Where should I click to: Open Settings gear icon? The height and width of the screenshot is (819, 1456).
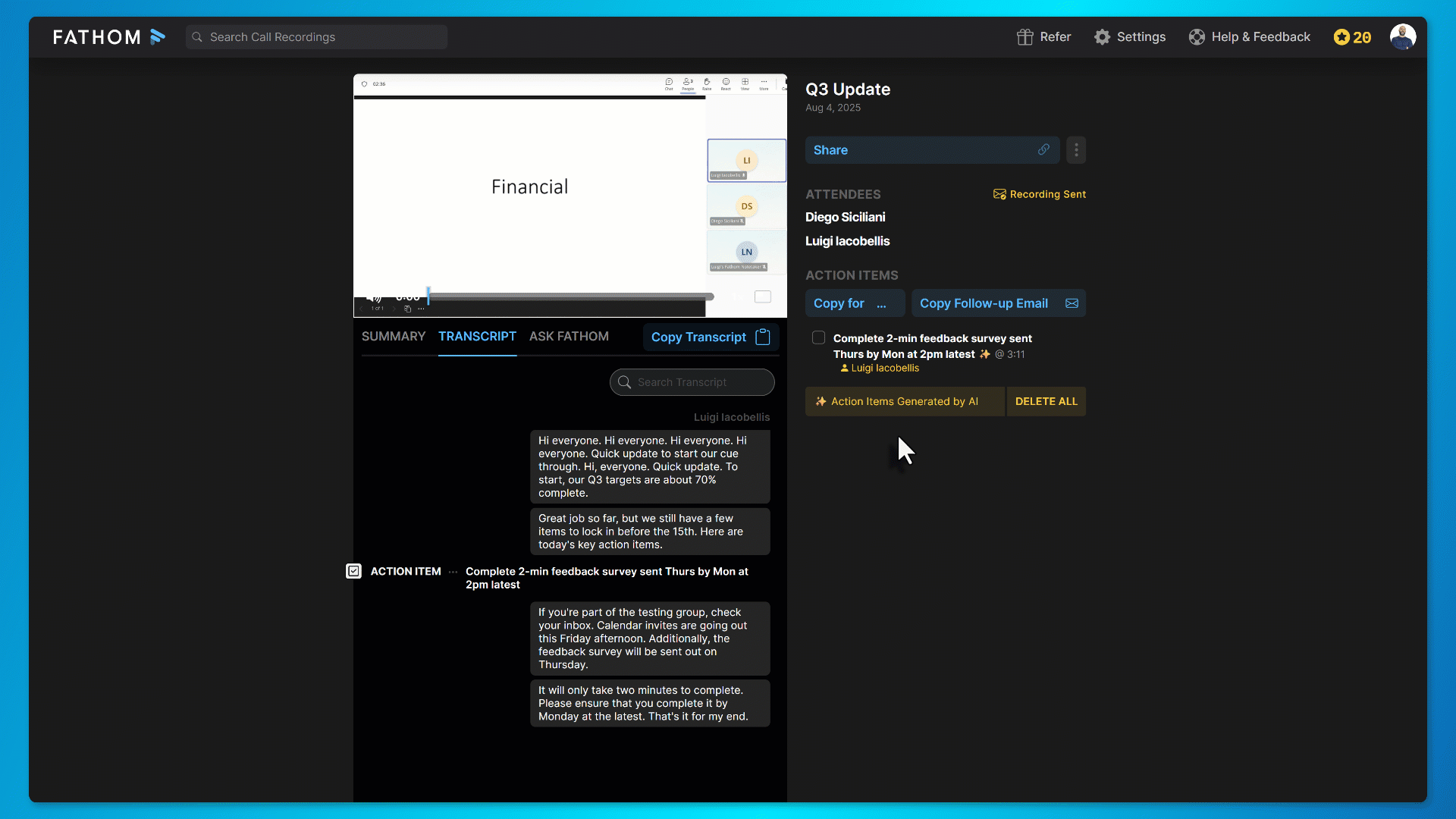[1102, 37]
